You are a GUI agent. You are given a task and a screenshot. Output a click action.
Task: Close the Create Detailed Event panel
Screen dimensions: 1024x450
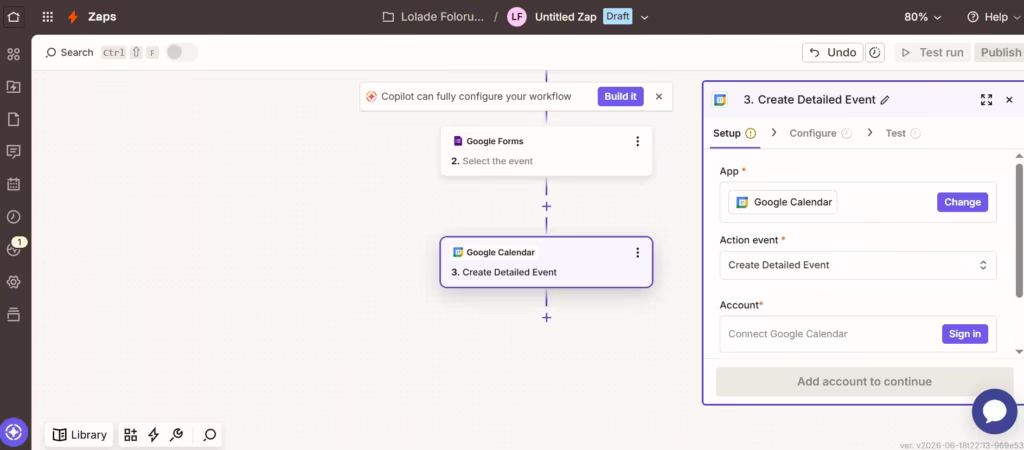point(1009,100)
